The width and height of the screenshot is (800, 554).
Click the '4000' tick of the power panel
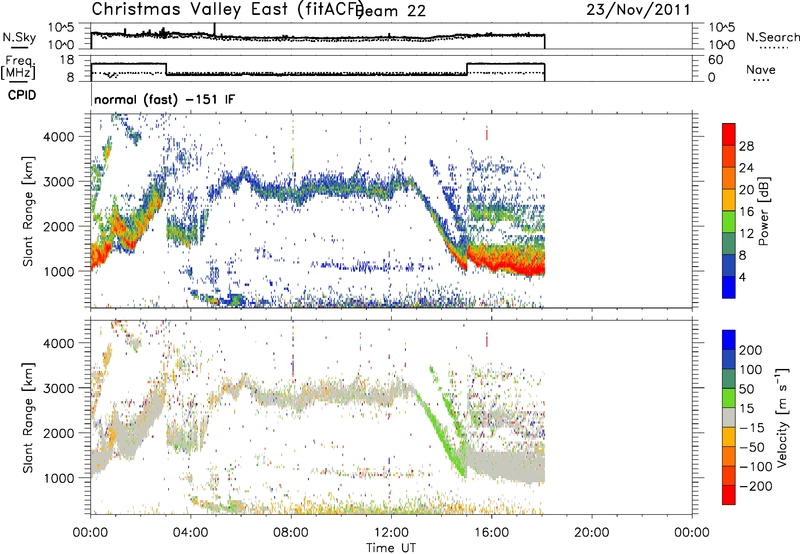pyautogui.click(x=59, y=137)
